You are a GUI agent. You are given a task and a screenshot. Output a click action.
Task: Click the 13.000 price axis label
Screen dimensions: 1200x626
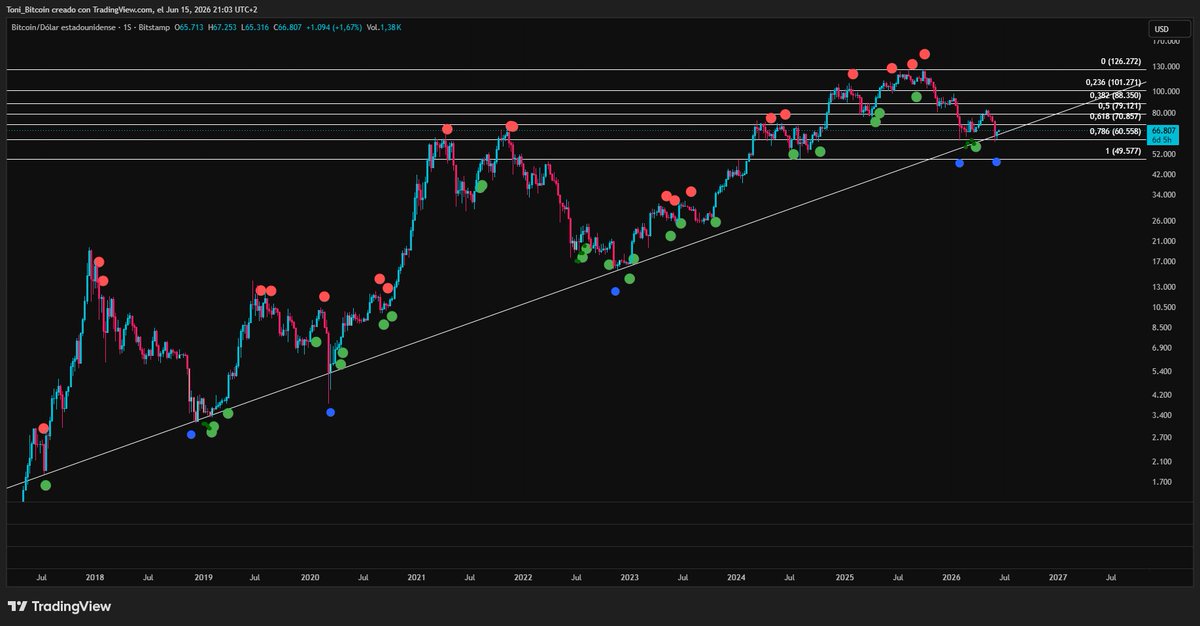point(1162,287)
